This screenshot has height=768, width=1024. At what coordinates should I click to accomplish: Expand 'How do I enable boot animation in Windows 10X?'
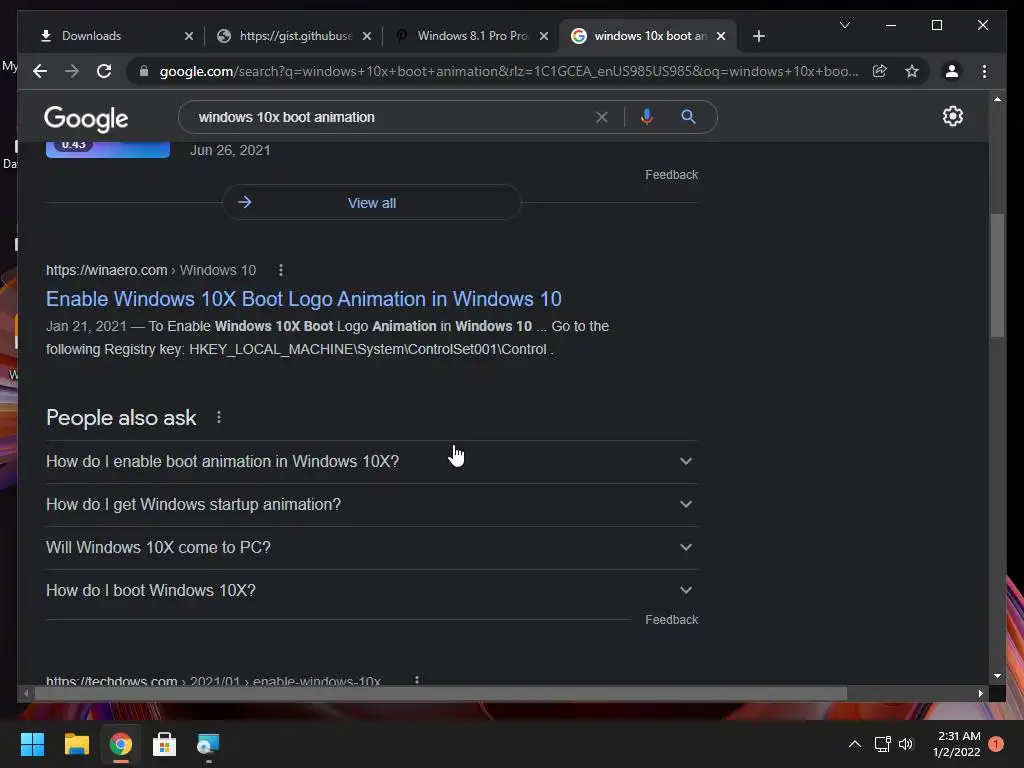(372, 461)
